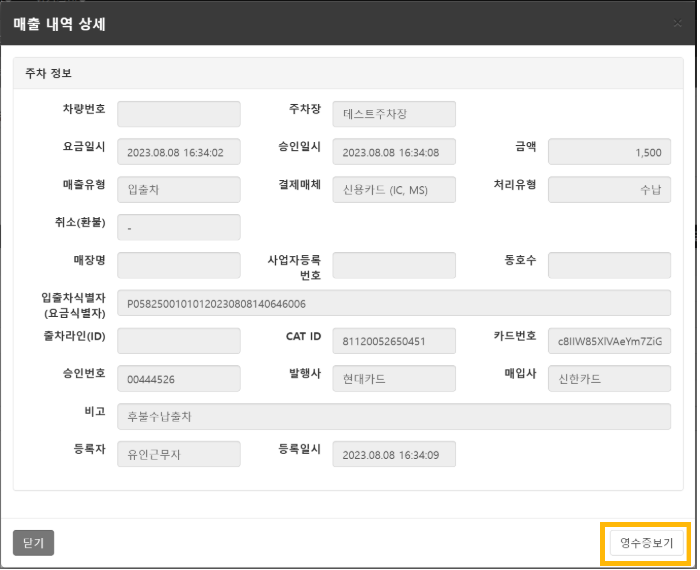Click the 요금일시 label
Image resolution: width=700 pixels, height=570 pixels.
[84, 147]
